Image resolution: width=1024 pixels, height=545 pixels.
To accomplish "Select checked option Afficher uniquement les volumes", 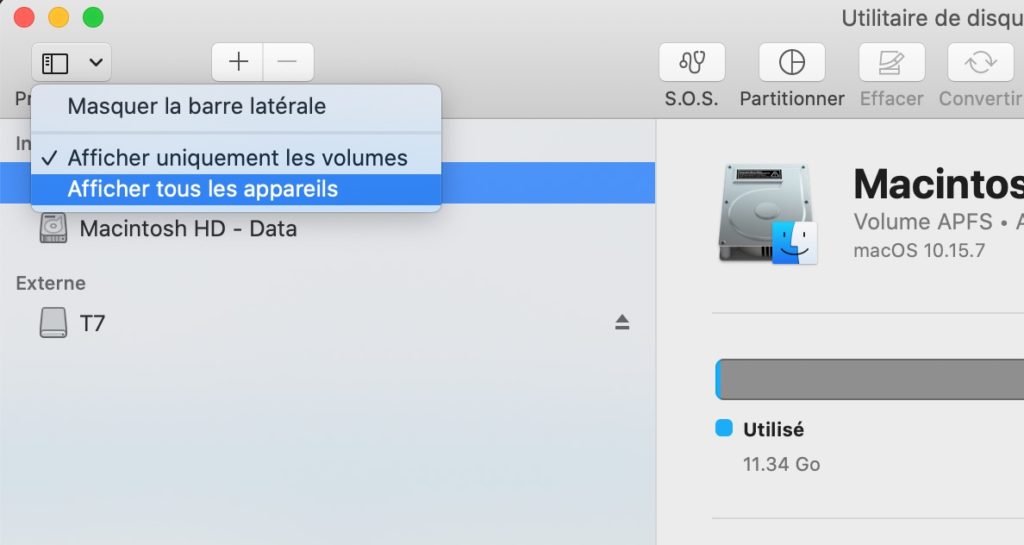I will [236, 158].
